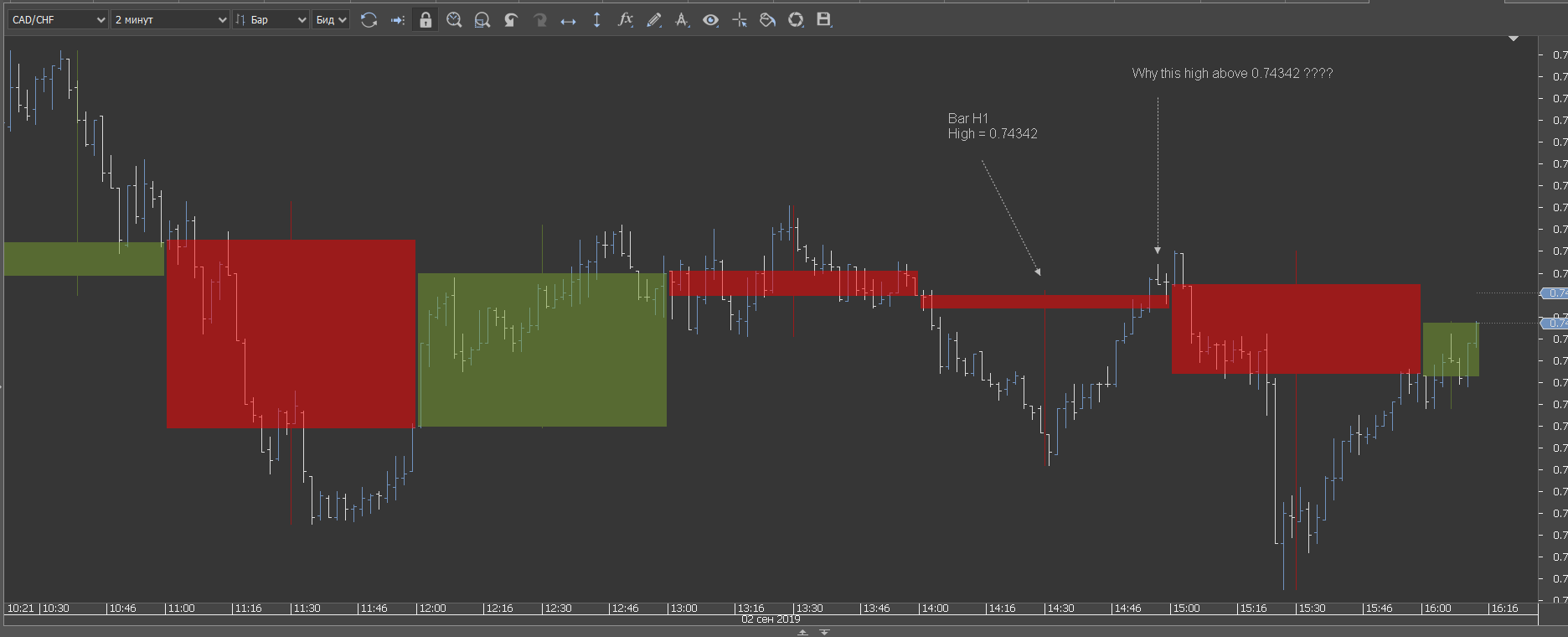The width and height of the screenshot is (1568, 637).
Task: Click the downward expand arrow below time axis
Action: pos(824,632)
